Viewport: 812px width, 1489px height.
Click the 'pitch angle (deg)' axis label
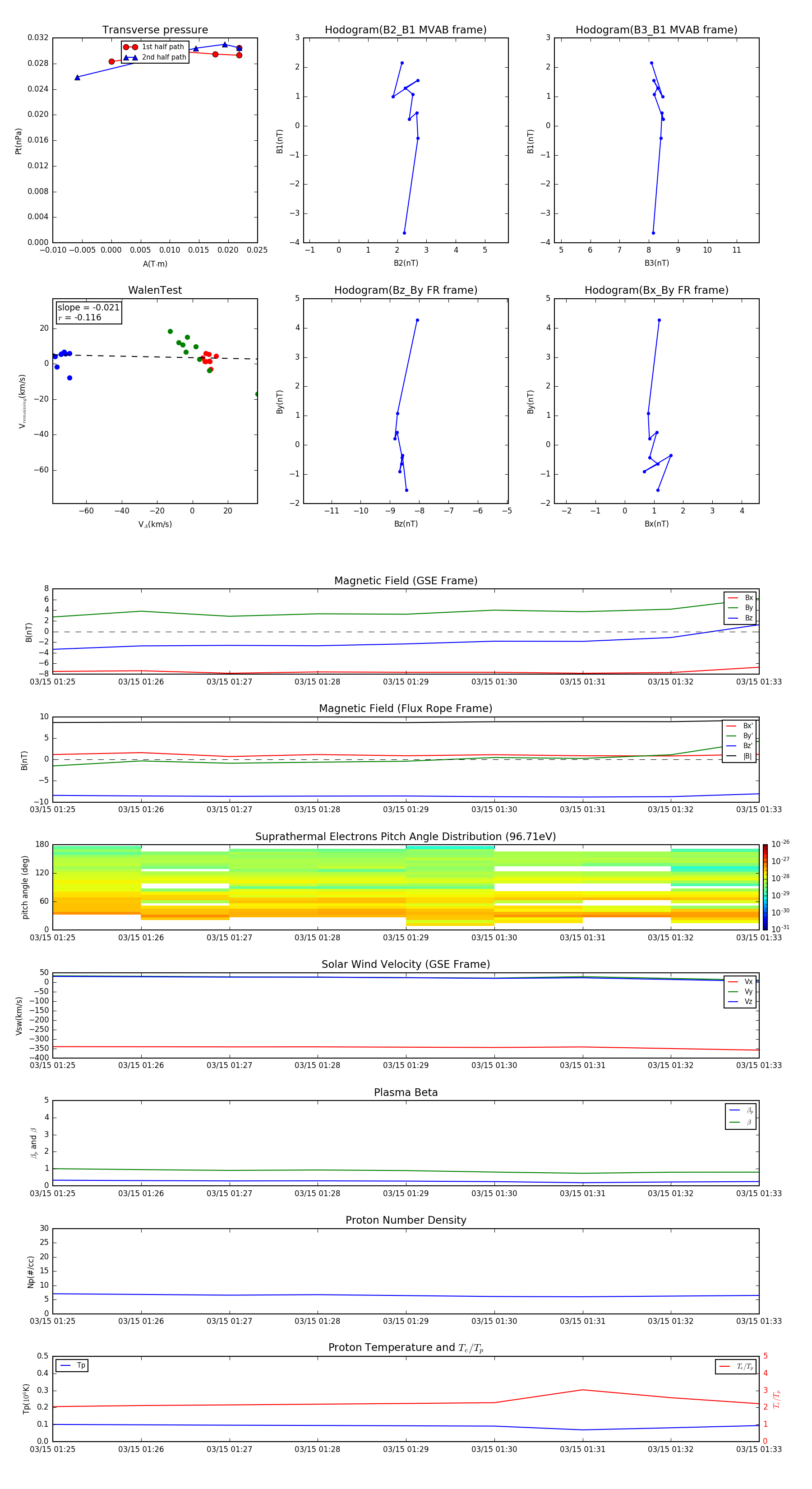pyautogui.click(x=25, y=887)
